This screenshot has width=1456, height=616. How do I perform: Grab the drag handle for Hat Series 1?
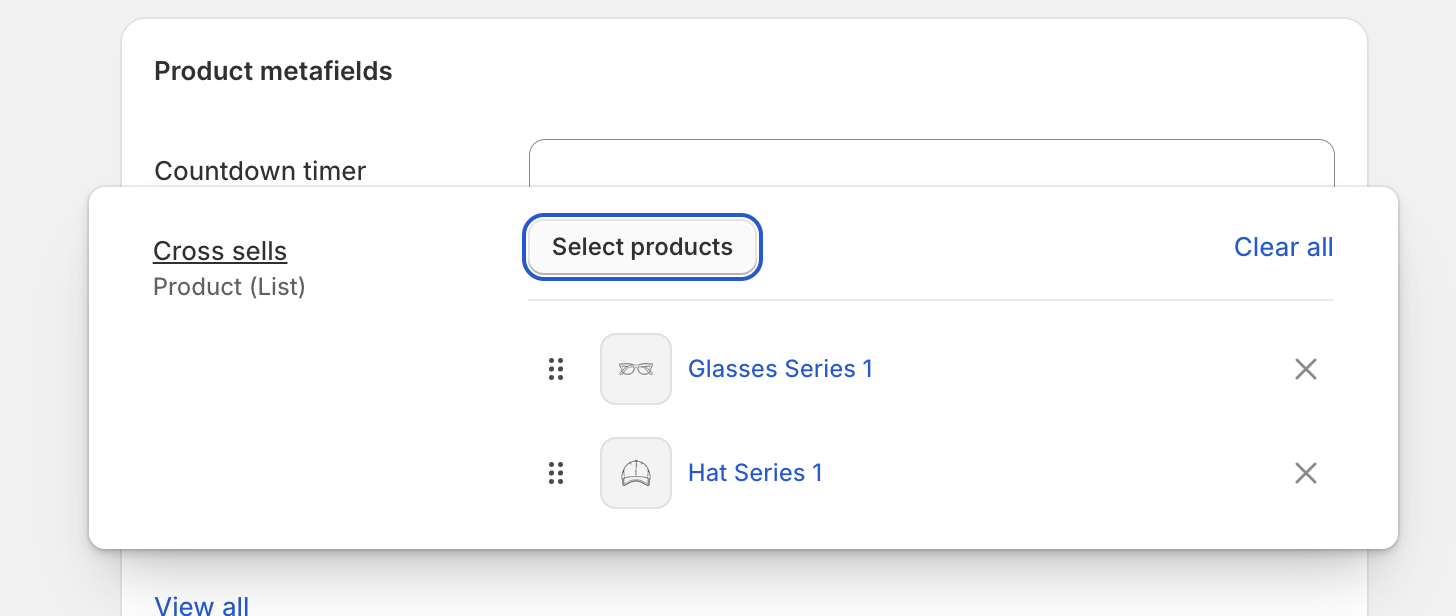[x=556, y=473]
